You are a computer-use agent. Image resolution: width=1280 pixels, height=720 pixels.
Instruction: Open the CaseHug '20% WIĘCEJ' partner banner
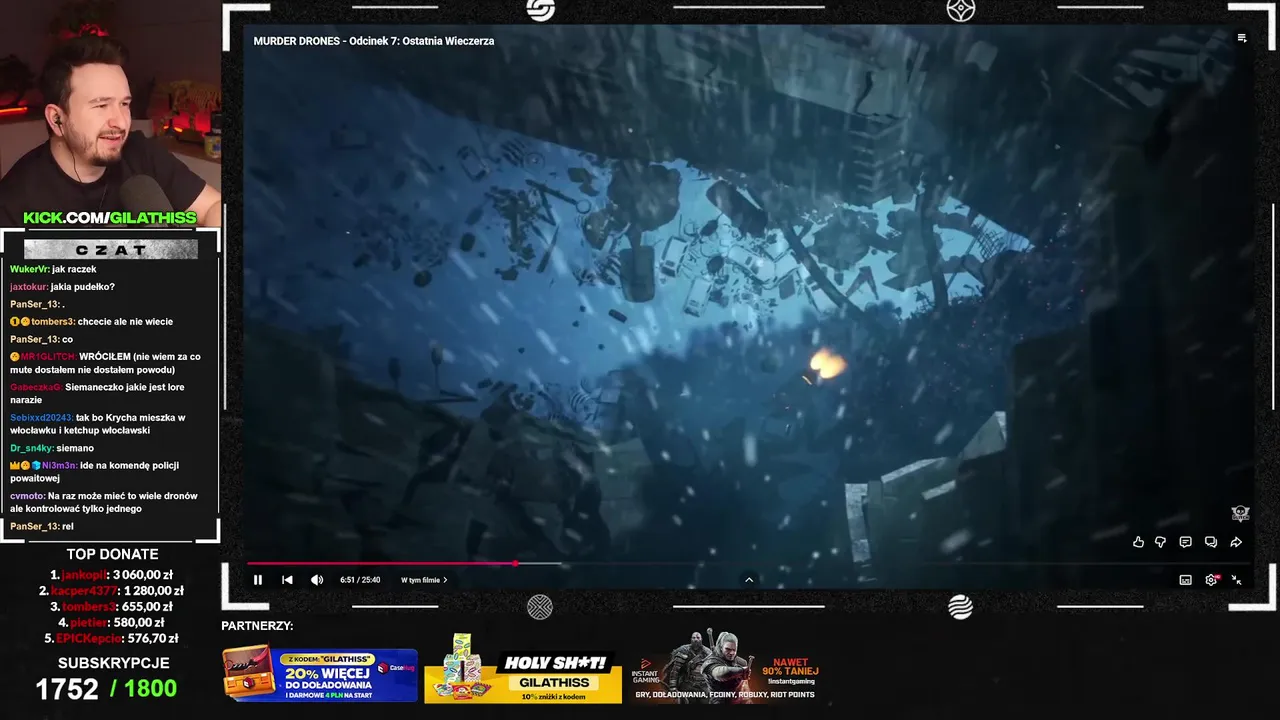(320, 675)
